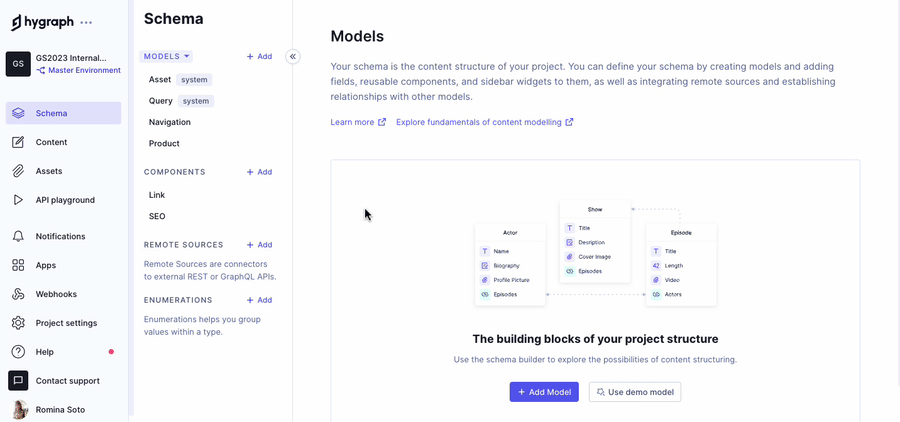Click the Use demo model button
The height and width of the screenshot is (422, 900).
click(x=635, y=392)
